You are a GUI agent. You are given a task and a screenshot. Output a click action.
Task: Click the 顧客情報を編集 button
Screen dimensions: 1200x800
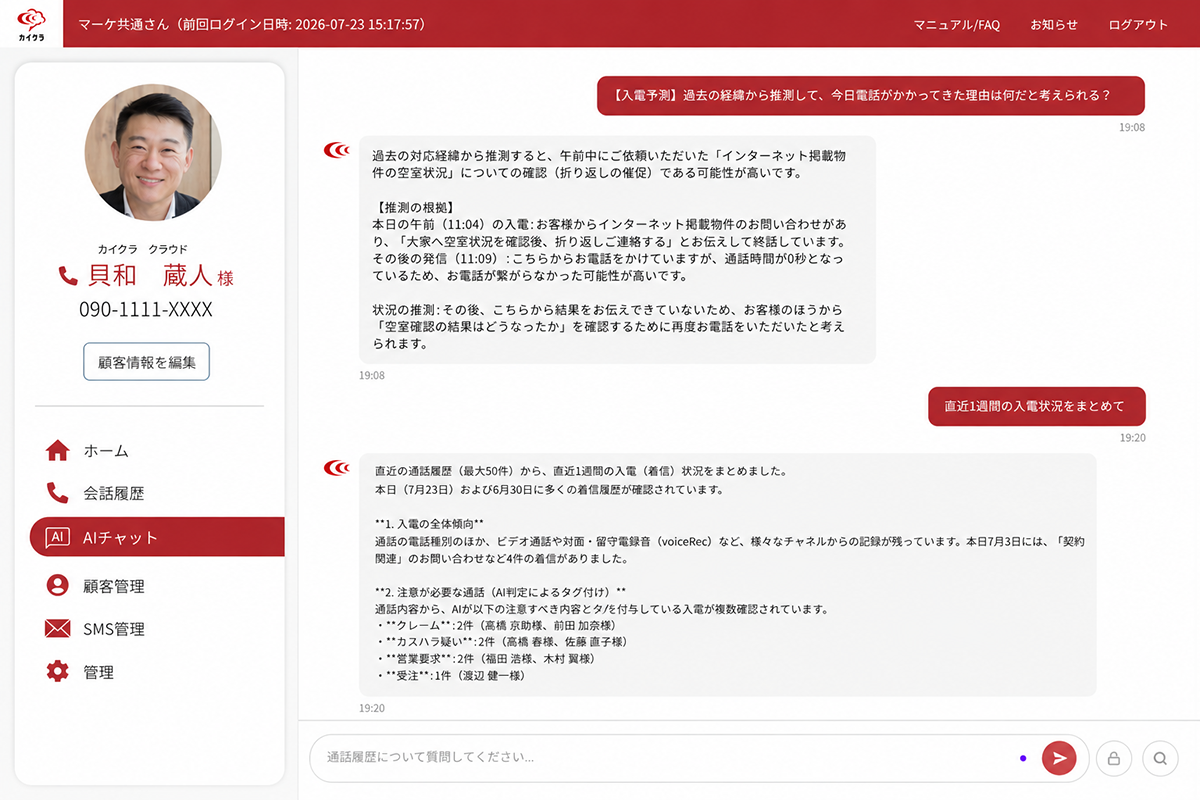point(146,362)
